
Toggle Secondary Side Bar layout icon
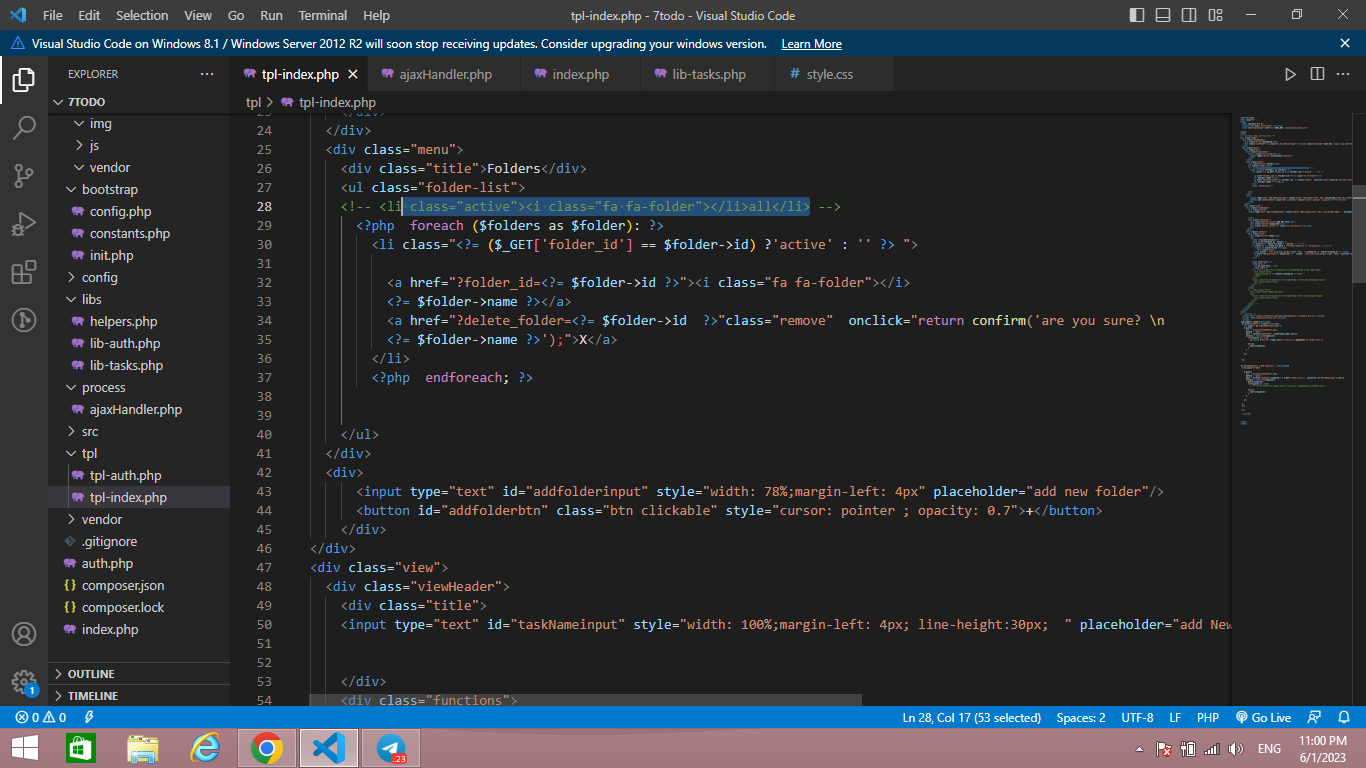pos(1189,15)
